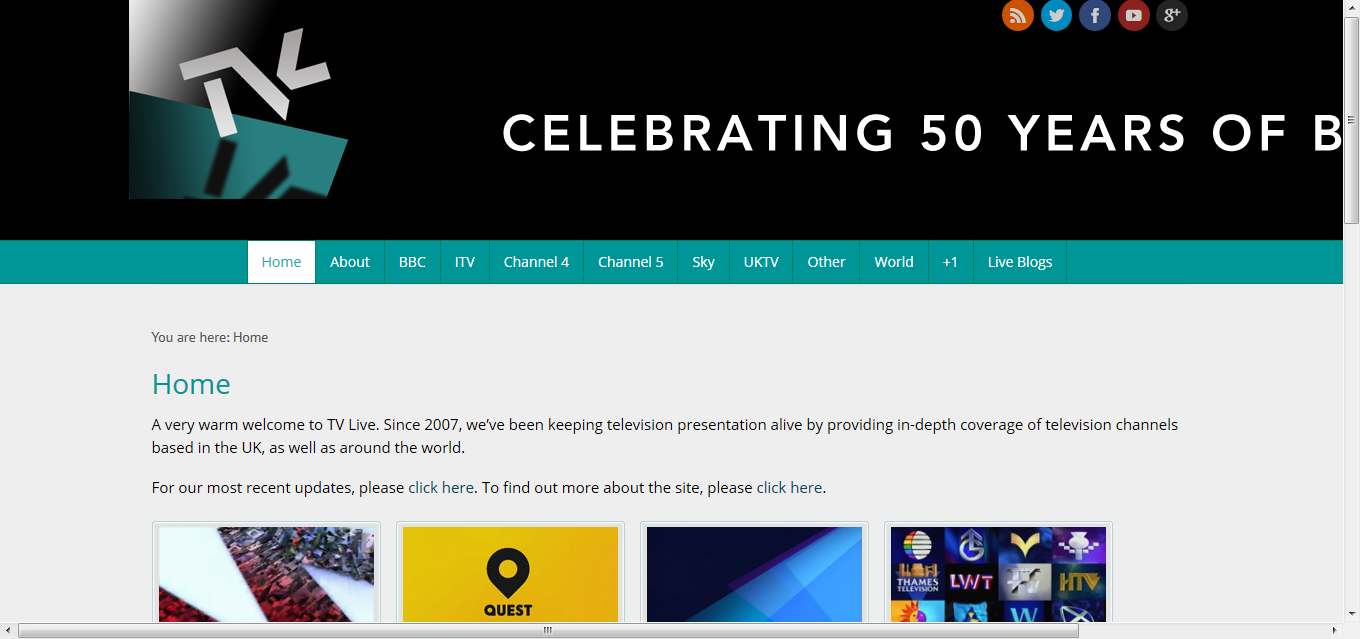Click the vertical scrollbar up arrow
This screenshot has width=1360, height=639.
pyautogui.click(x=1351, y=8)
